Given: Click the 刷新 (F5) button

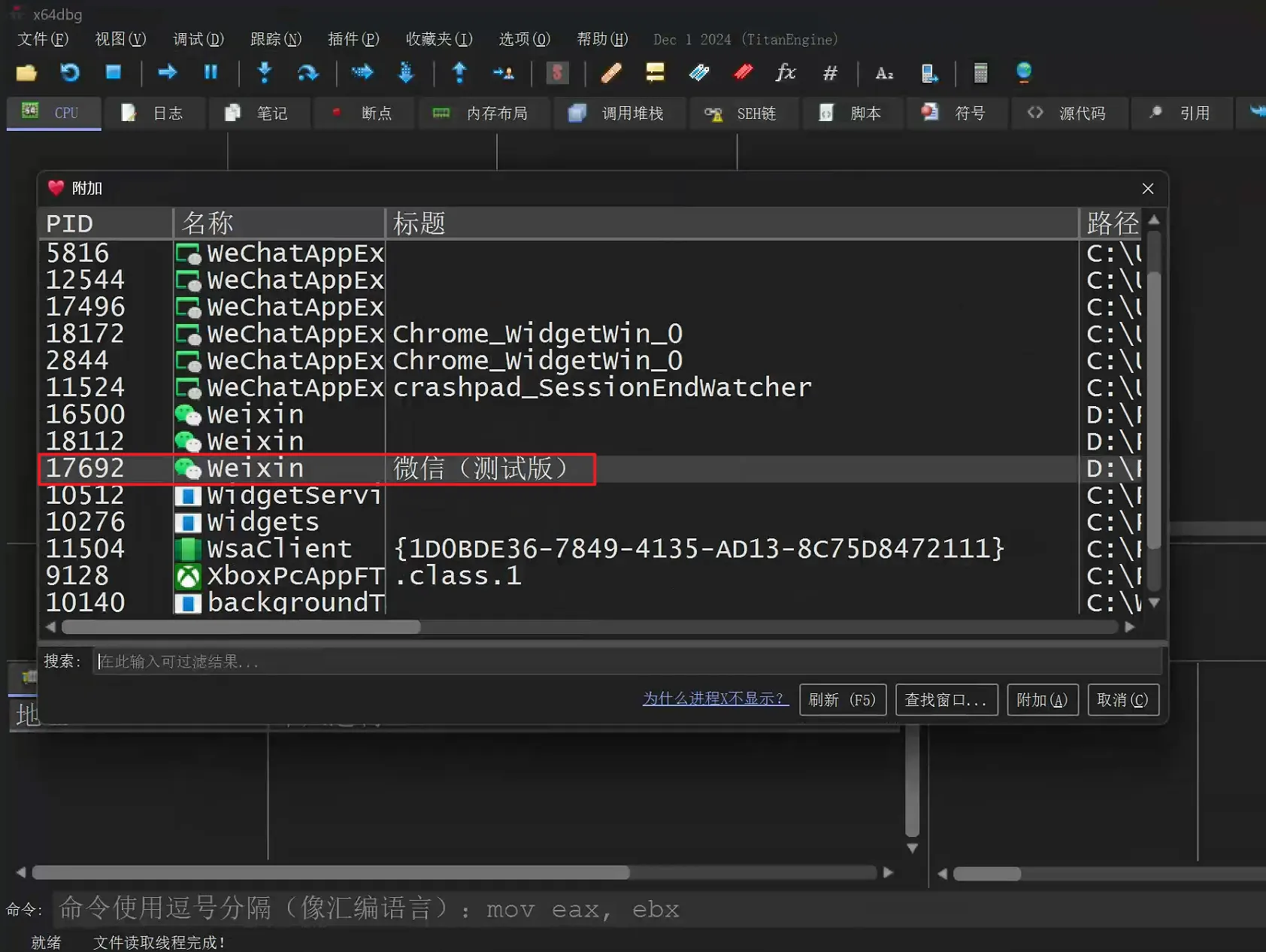Looking at the screenshot, I should pos(843,700).
